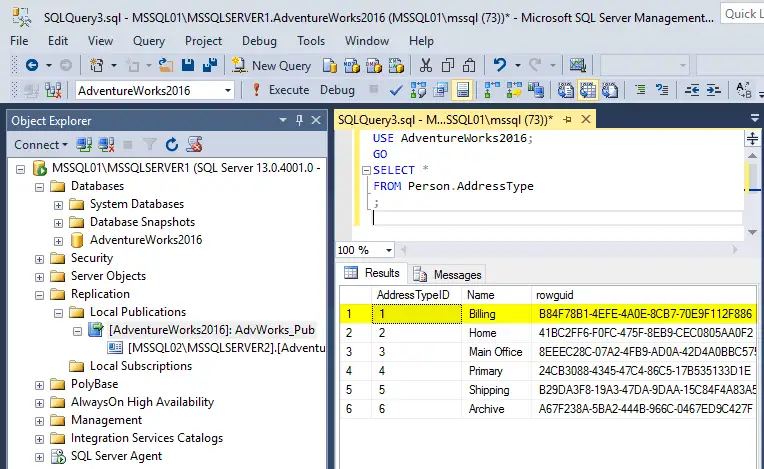Image resolution: width=764 pixels, height=469 pixels.
Task: Click the Refresh icon in Object Explorer
Action: click(172, 145)
